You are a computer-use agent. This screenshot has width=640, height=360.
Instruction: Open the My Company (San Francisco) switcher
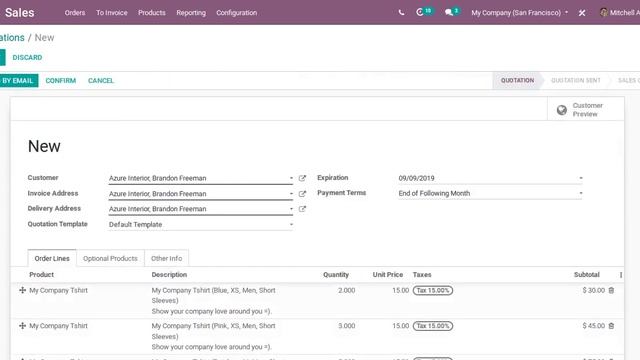point(519,13)
